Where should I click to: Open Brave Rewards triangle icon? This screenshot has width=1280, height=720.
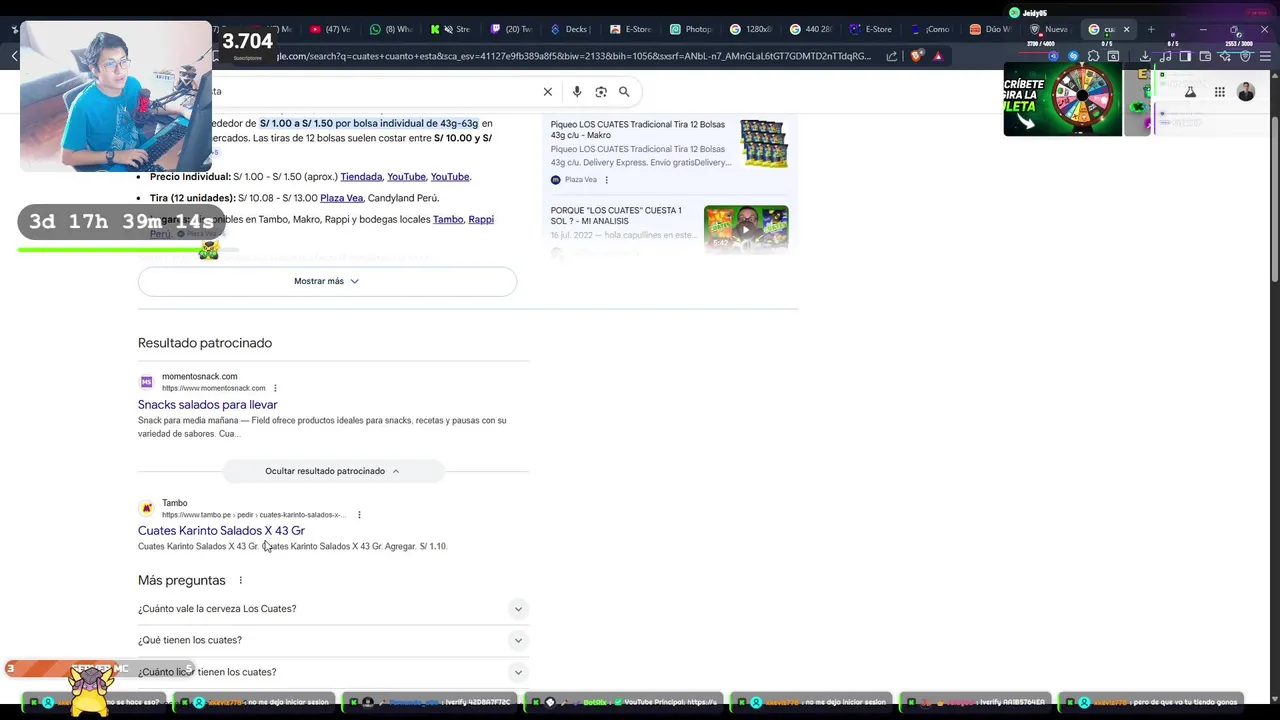[938, 56]
